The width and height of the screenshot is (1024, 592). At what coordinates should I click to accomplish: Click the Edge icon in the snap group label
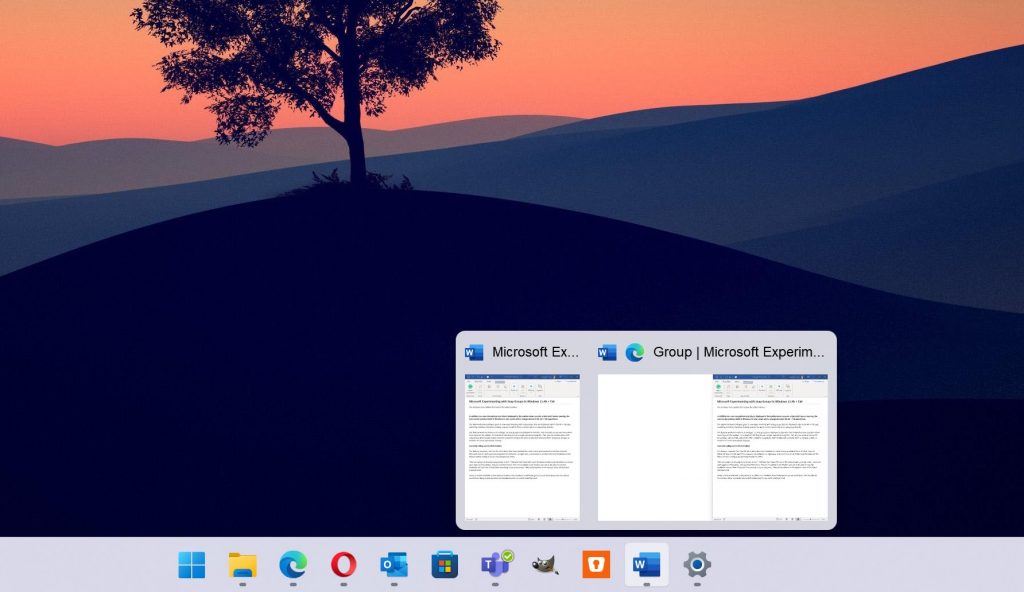[x=633, y=352]
